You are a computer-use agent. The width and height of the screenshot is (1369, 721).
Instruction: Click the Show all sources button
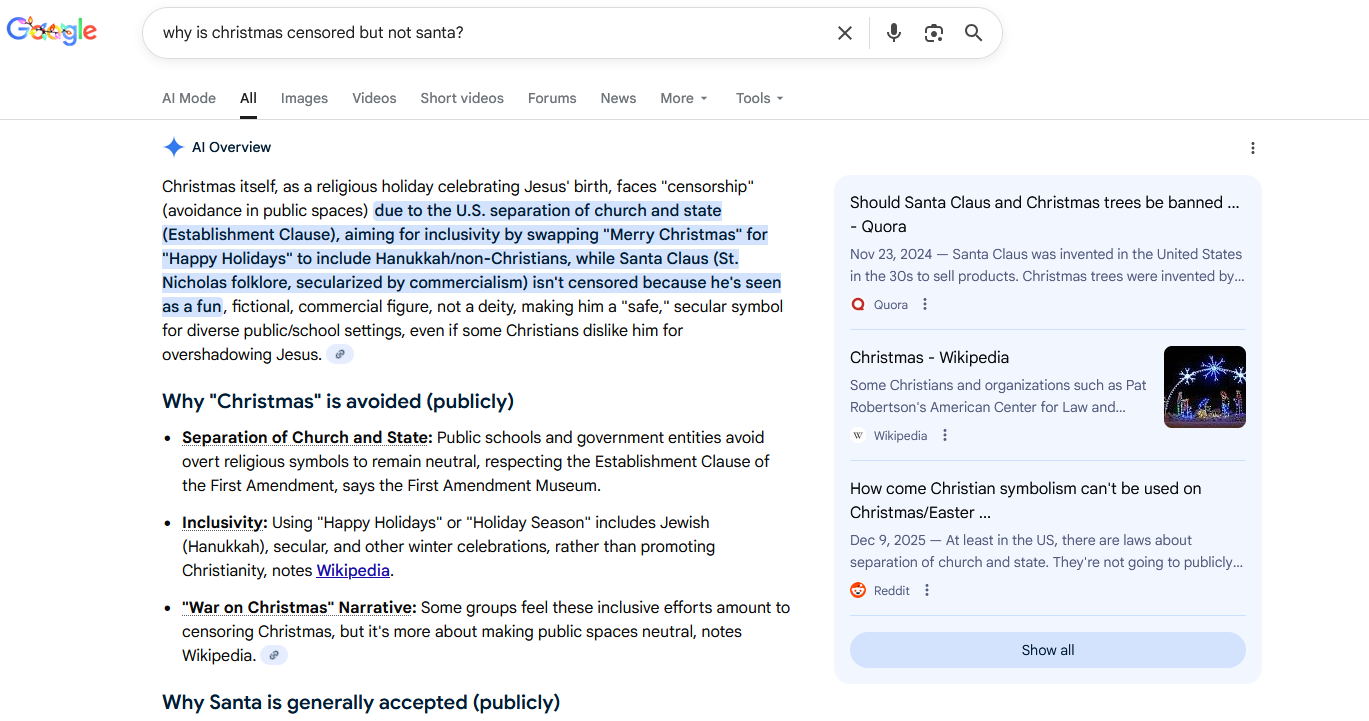coord(1048,650)
